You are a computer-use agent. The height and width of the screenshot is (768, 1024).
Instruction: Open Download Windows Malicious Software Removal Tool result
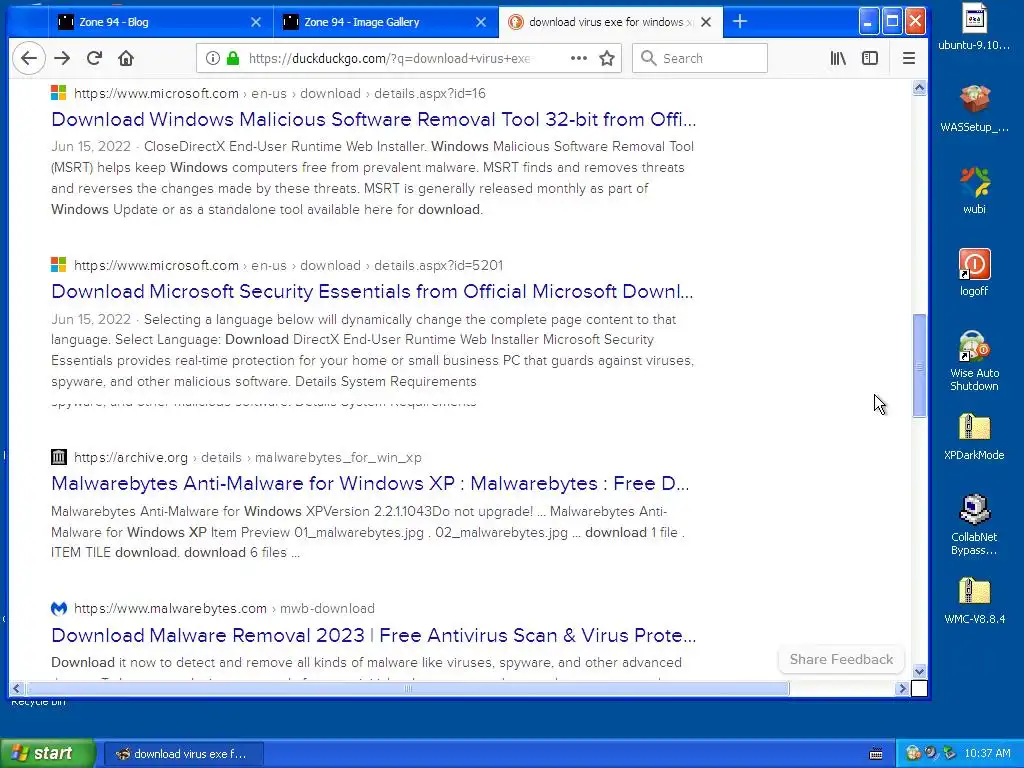(x=374, y=120)
